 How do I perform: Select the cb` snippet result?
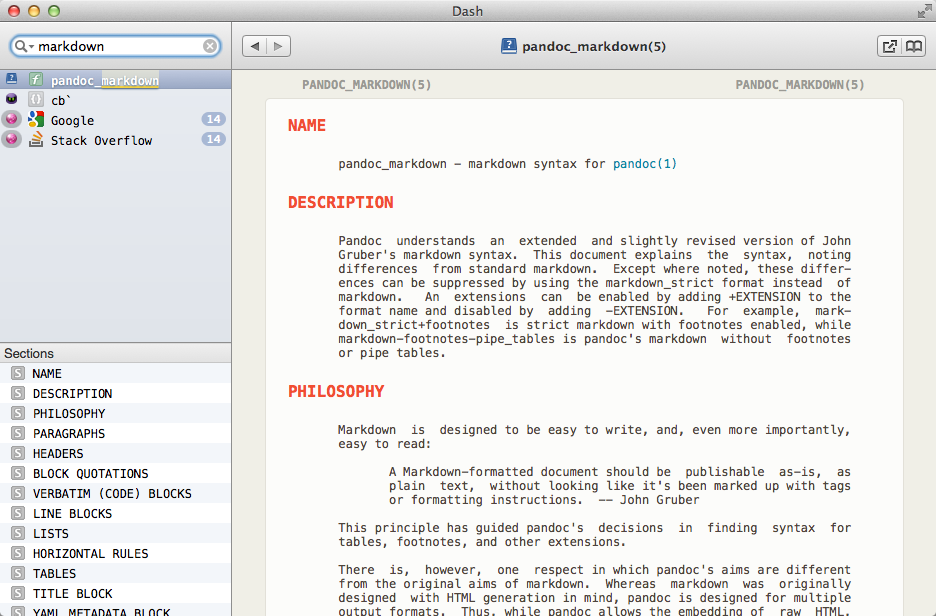pos(115,100)
